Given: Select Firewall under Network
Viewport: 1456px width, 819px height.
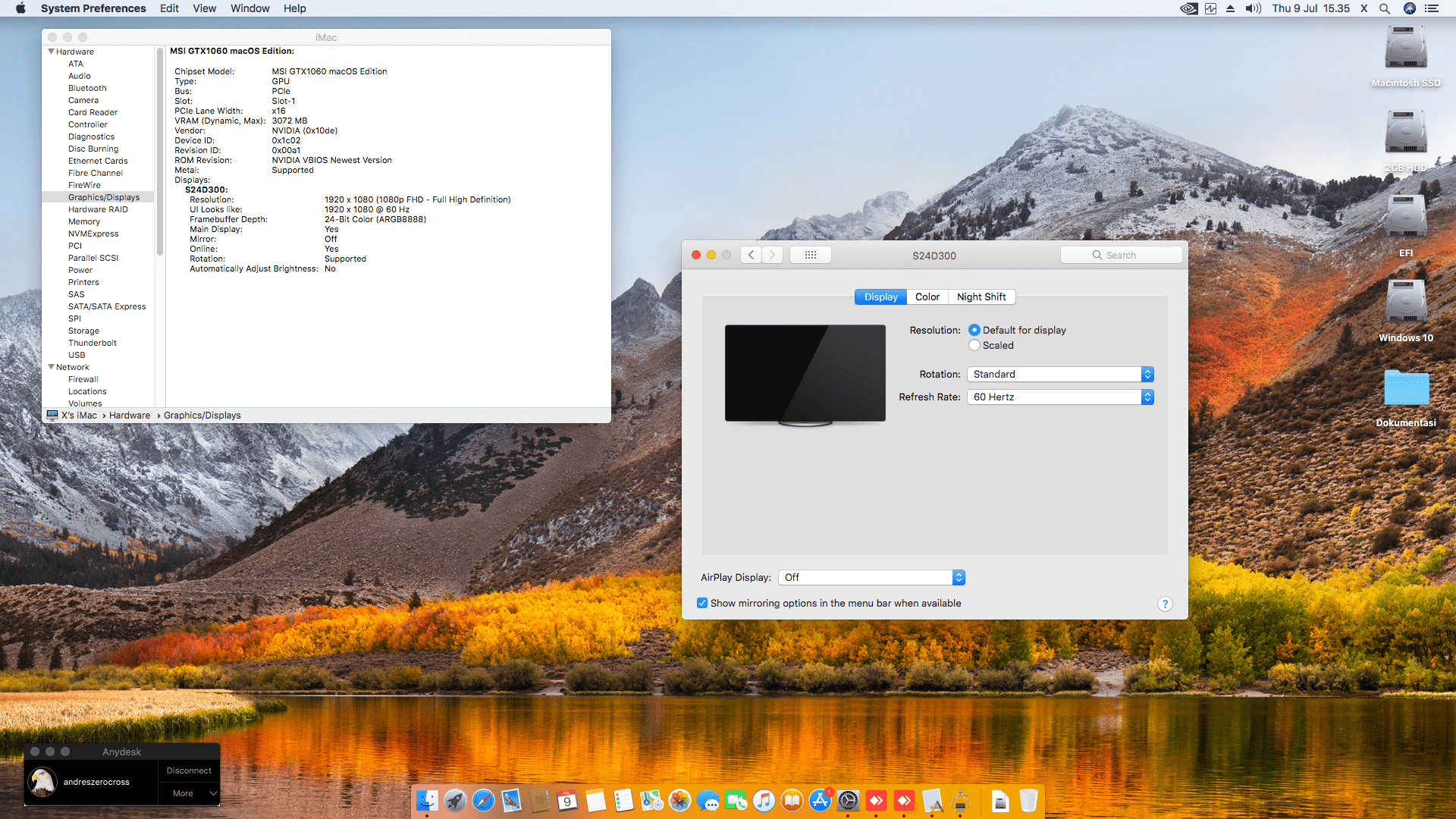Looking at the screenshot, I should click(83, 379).
